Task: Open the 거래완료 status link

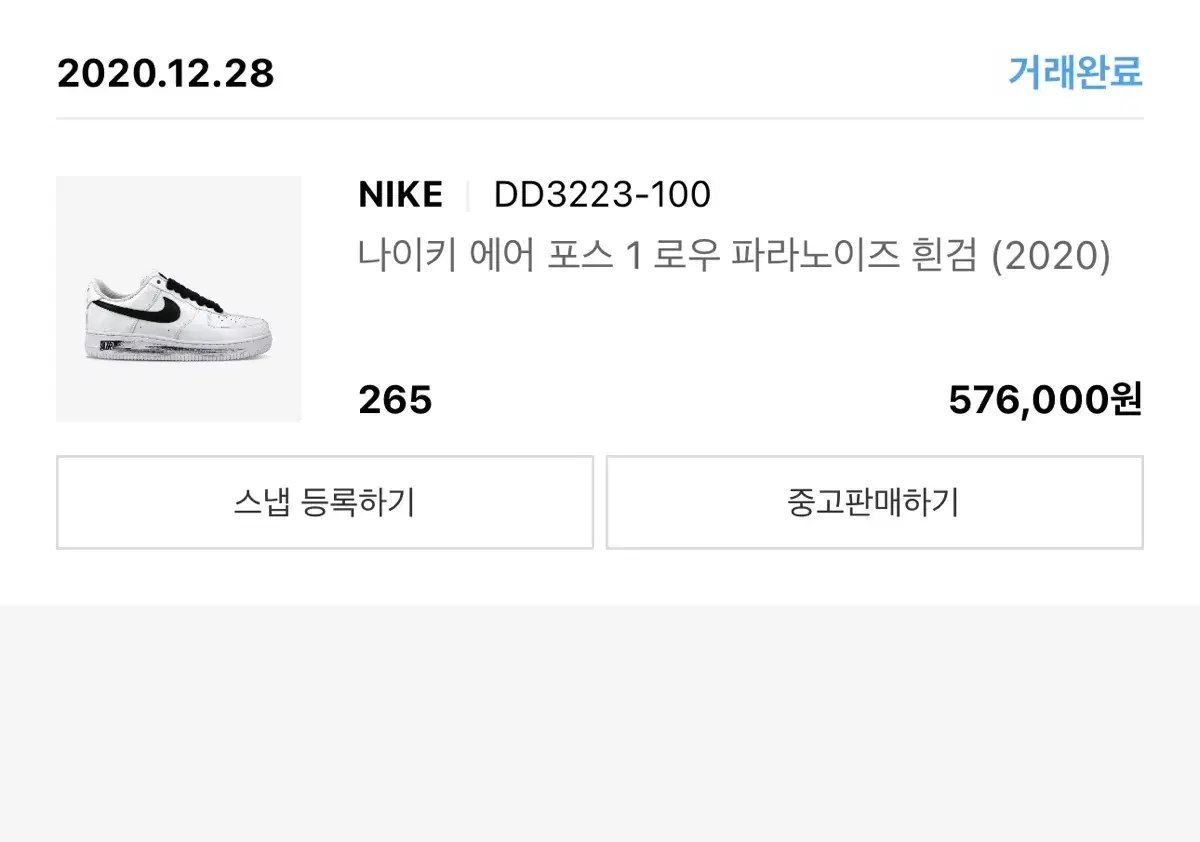Action: click(1075, 73)
